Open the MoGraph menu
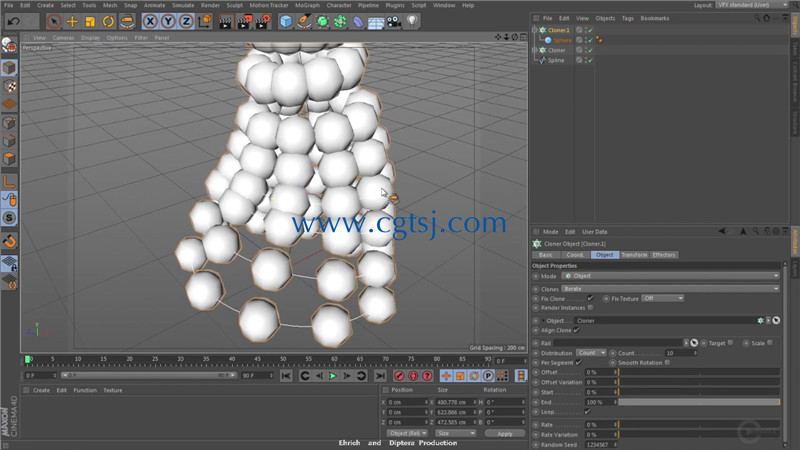The image size is (800, 450). pos(307,5)
